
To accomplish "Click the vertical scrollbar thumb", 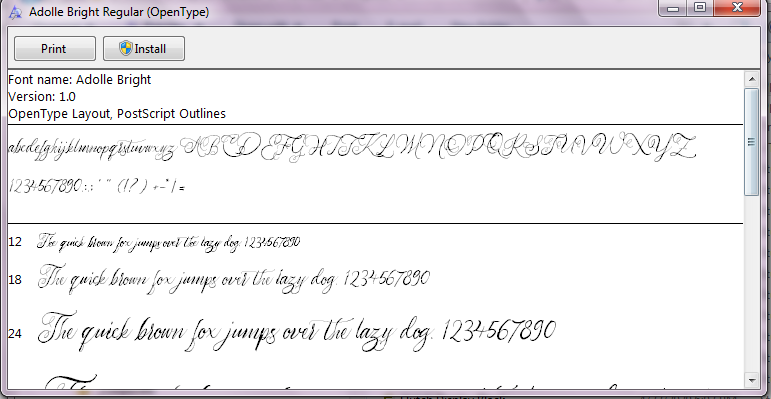I will tap(752, 142).
